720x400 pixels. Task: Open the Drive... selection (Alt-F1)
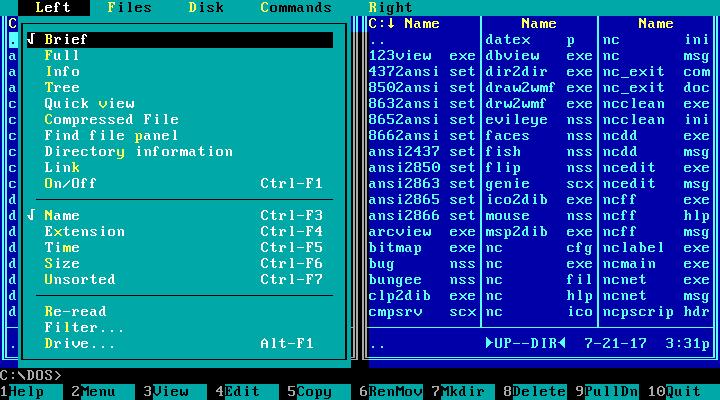pos(180,344)
